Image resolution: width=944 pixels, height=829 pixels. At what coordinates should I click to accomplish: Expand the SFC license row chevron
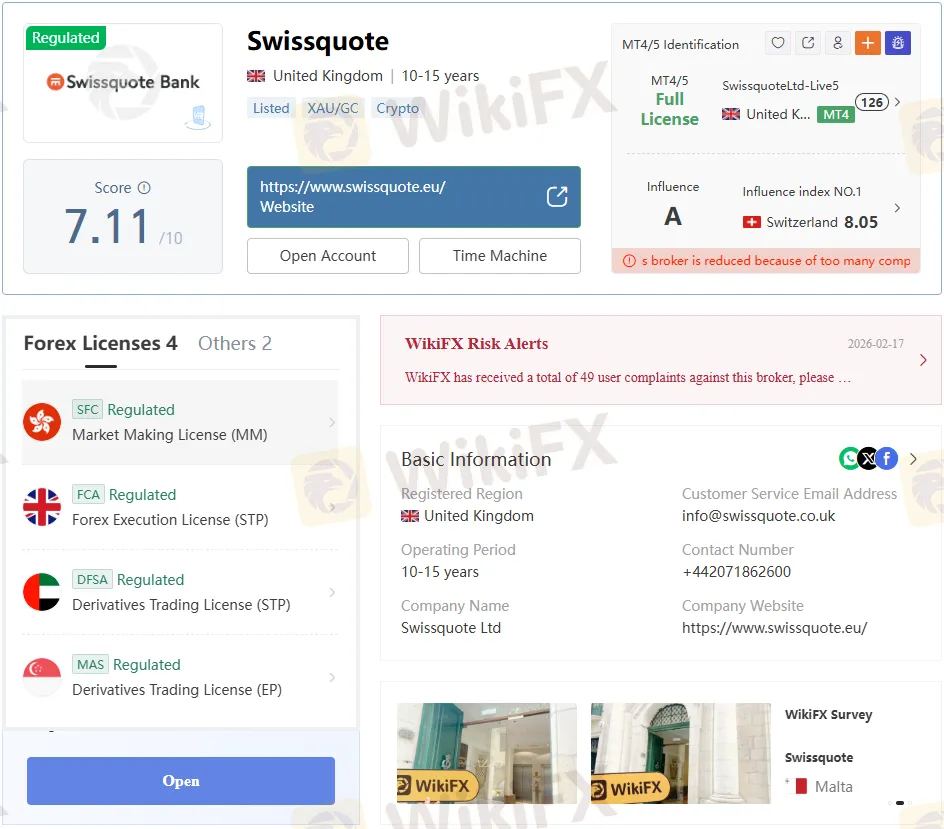point(332,423)
